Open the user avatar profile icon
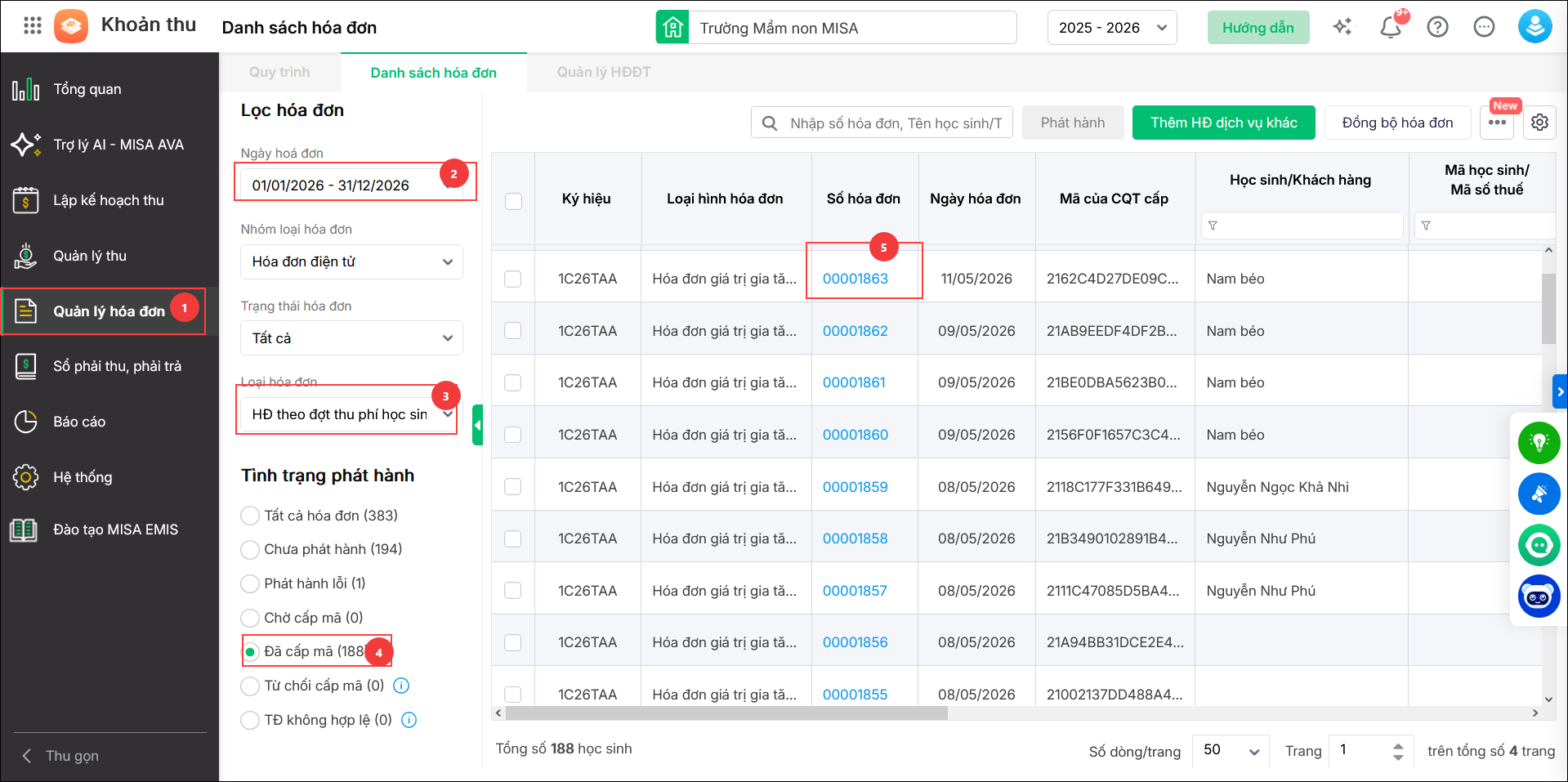The image size is (1568, 782). 1534,27
